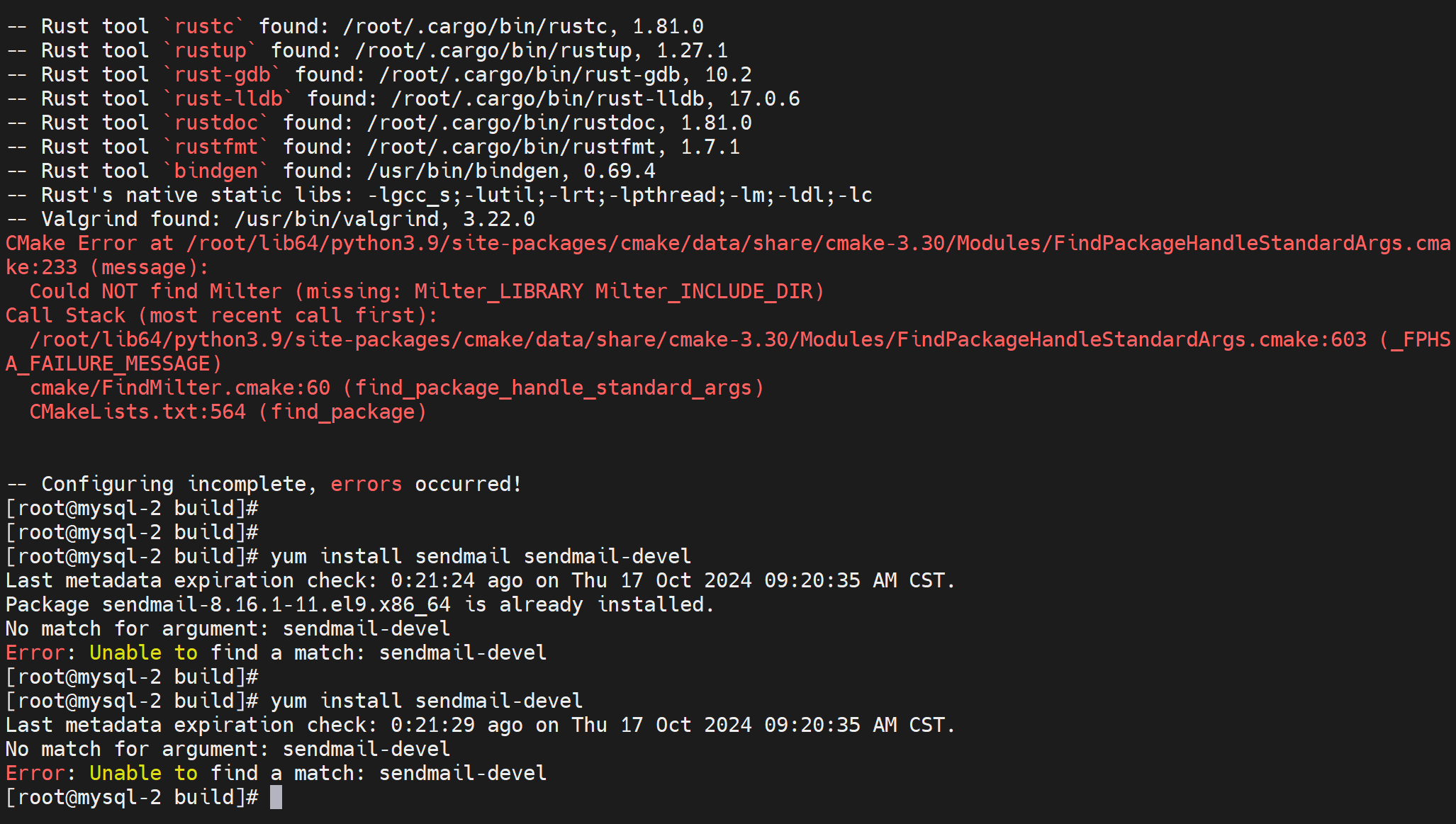The image size is (1456, 824).
Task: Click the CMakeLists.txt:564 call stack reference
Action: (x=138, y=412)
